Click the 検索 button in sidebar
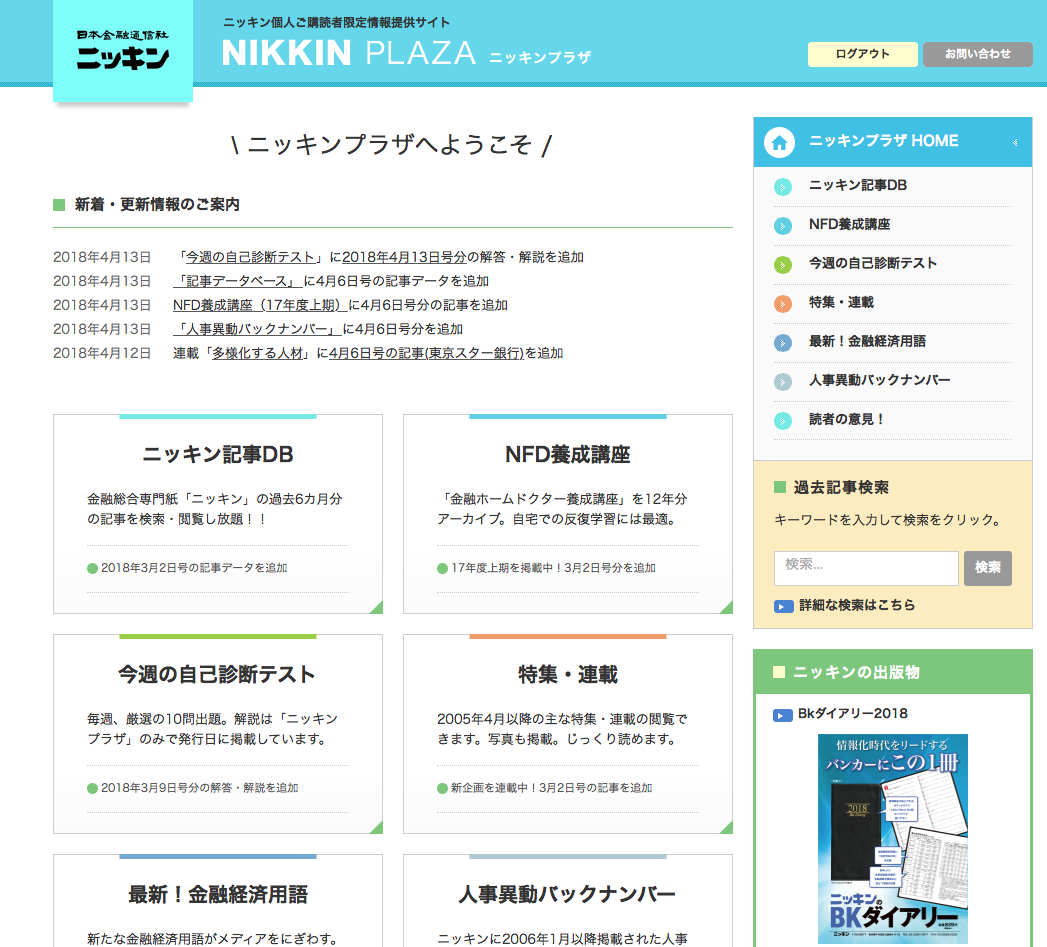The image size is (1047, 947). [988, 568]
